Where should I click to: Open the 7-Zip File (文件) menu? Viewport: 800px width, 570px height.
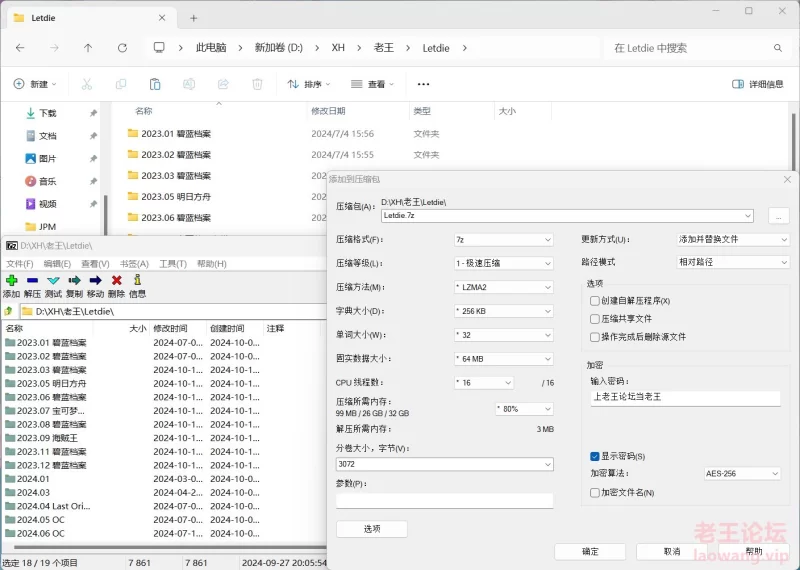19,264
